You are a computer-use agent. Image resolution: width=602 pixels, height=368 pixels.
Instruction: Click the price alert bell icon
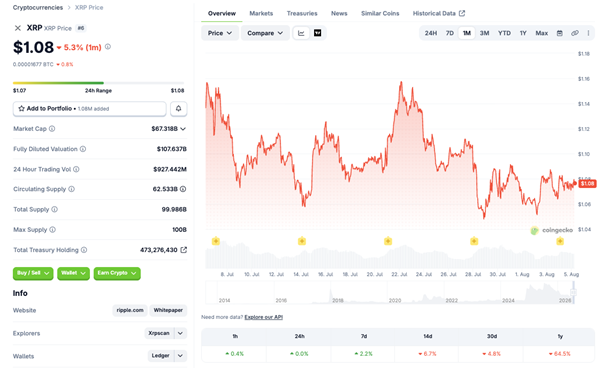[x=178, y=109]
